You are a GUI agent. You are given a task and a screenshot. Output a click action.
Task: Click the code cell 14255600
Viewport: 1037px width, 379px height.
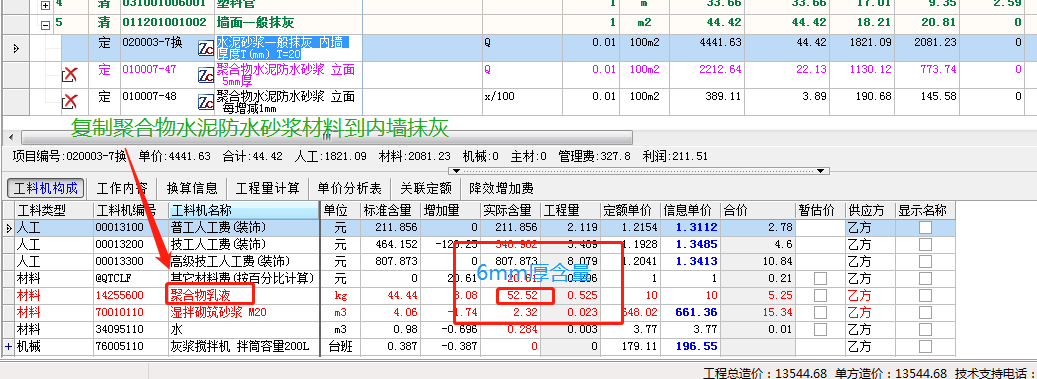click(x=130, y=295)
